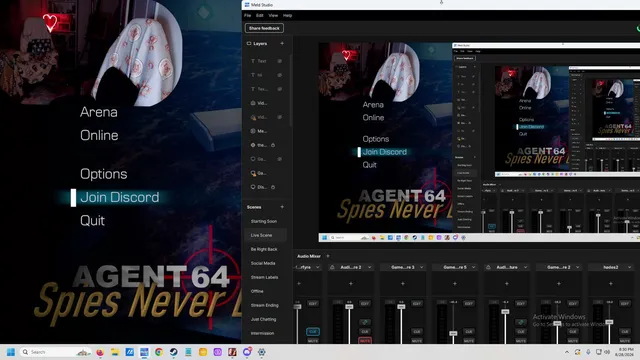Screen dimensions: 640x360
Task: Open Firefox from the taskbar
Action: (x=100, y=352)
